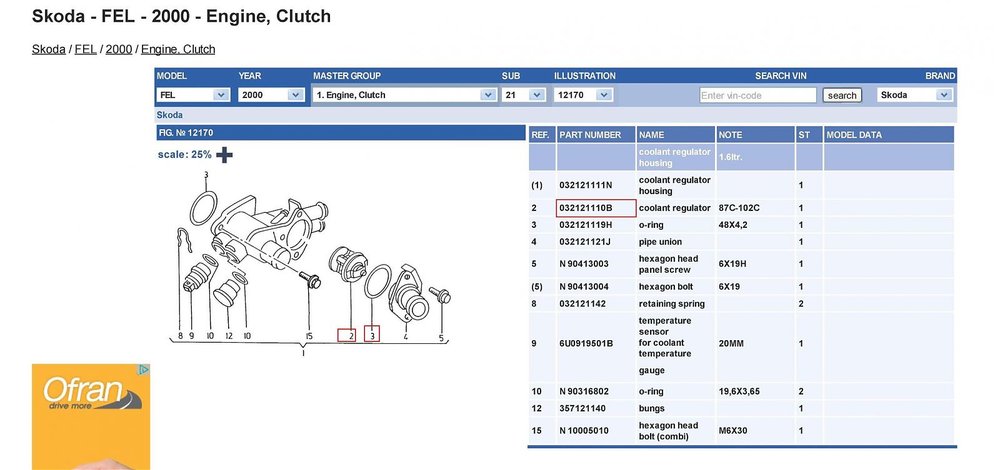Click the Enter vin-code input field

pyautogui.click(x=757, y=95)
